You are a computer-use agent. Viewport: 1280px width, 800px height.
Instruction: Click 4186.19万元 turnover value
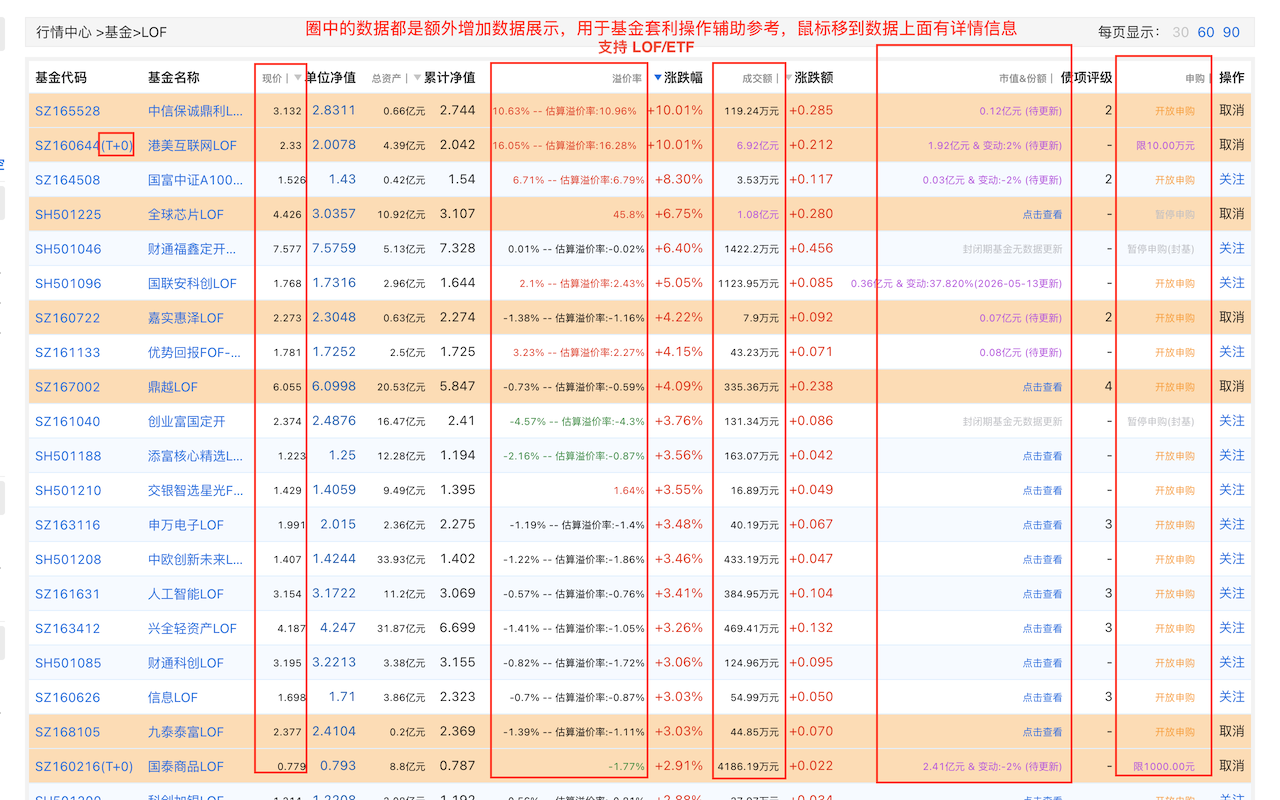748,767
